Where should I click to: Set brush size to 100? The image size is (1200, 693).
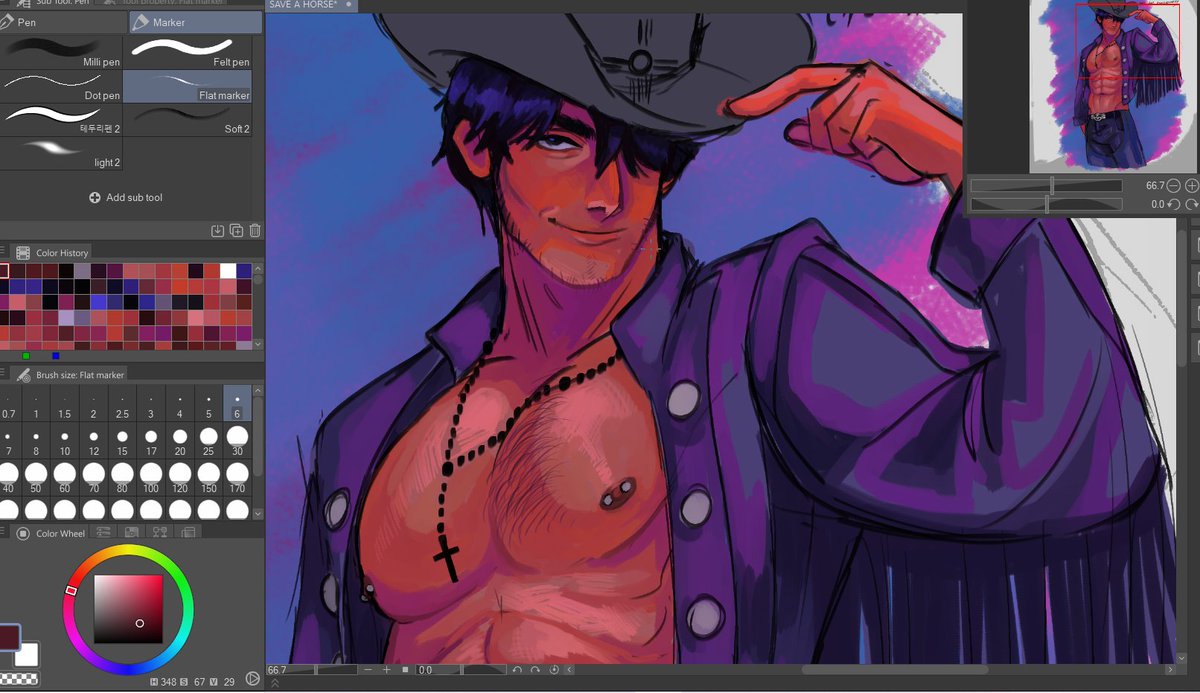151,478
